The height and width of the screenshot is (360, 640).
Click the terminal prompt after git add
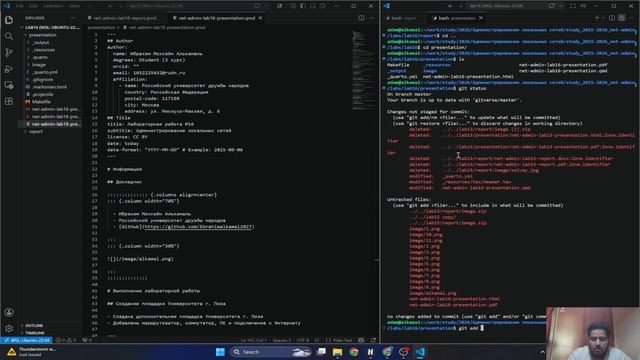(482, 328)
